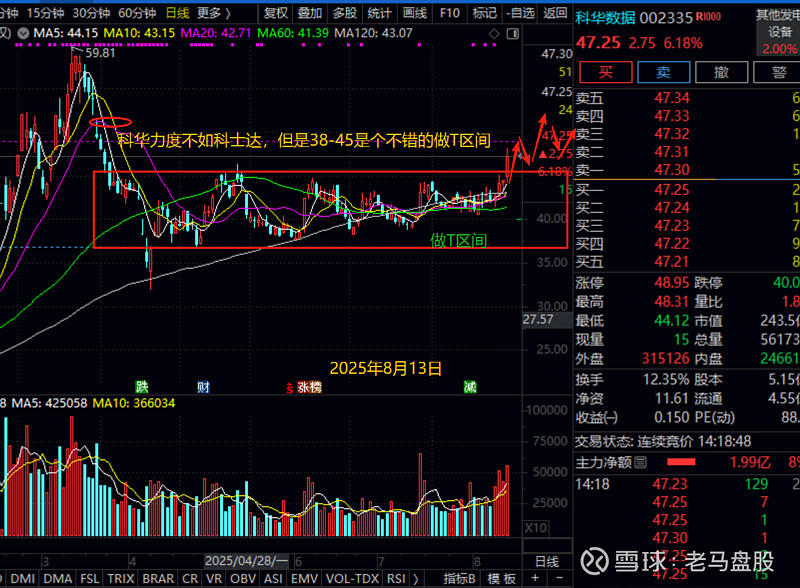Click the diamond icon beside MA120
This screenshot has width=800, height=588.
[x=494, y=34]
